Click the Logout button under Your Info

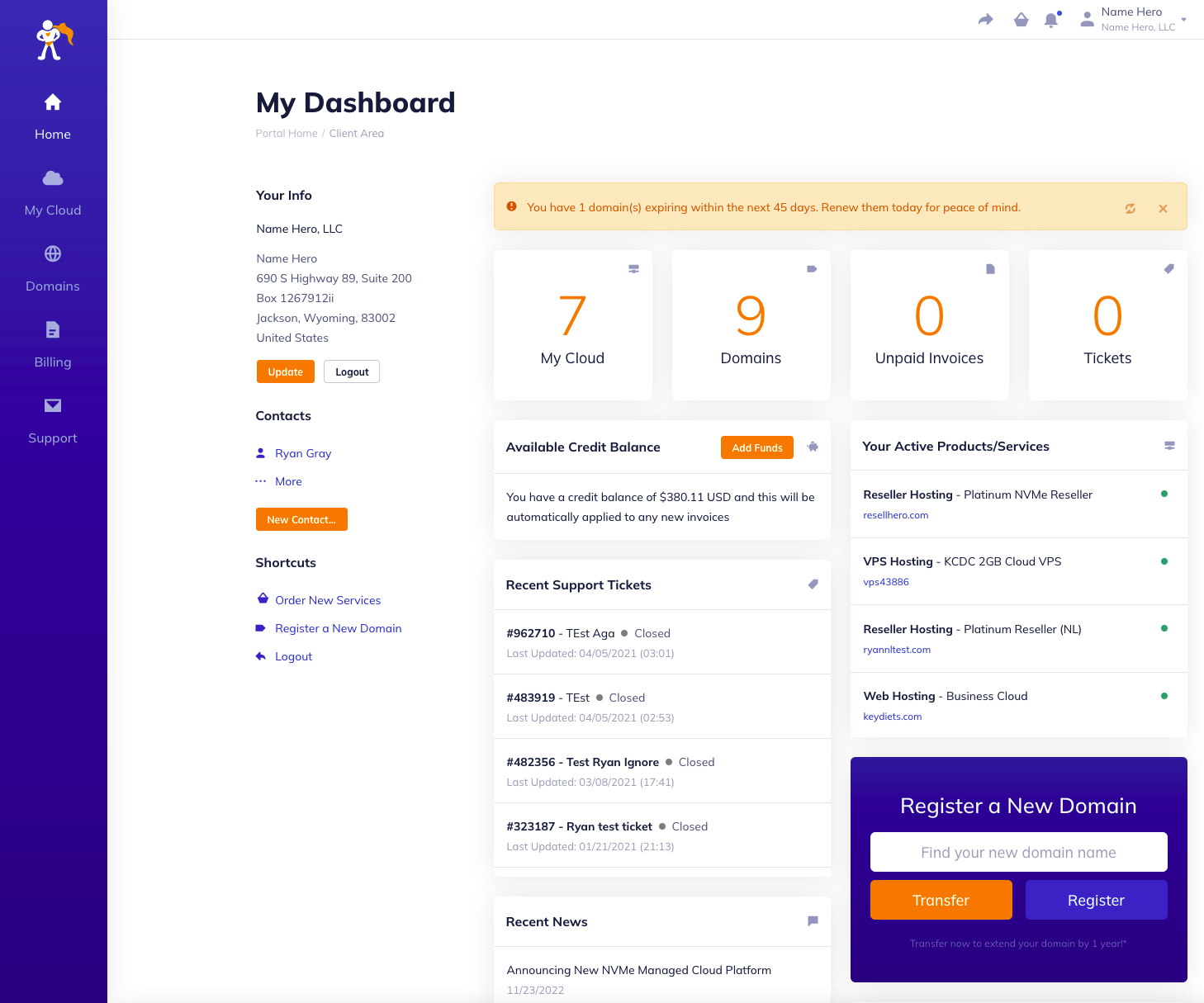point(352,371)
